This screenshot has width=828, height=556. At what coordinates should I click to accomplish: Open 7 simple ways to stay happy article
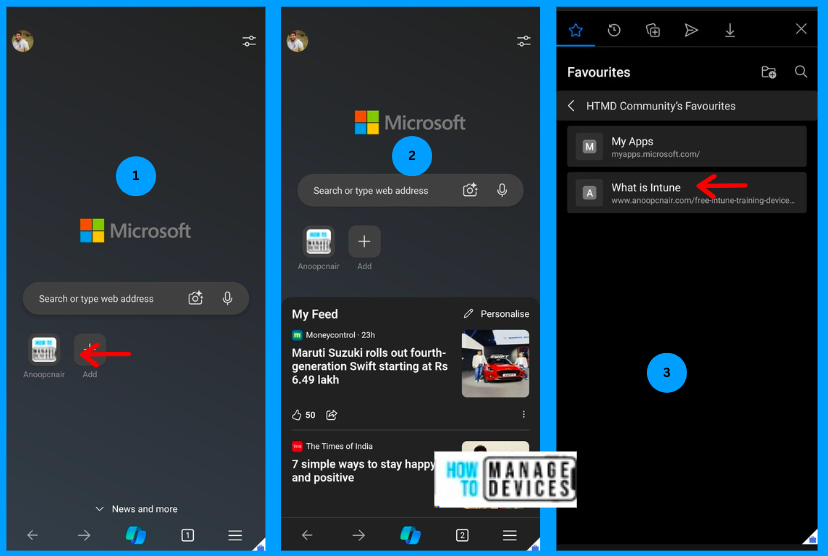[363, 470]
